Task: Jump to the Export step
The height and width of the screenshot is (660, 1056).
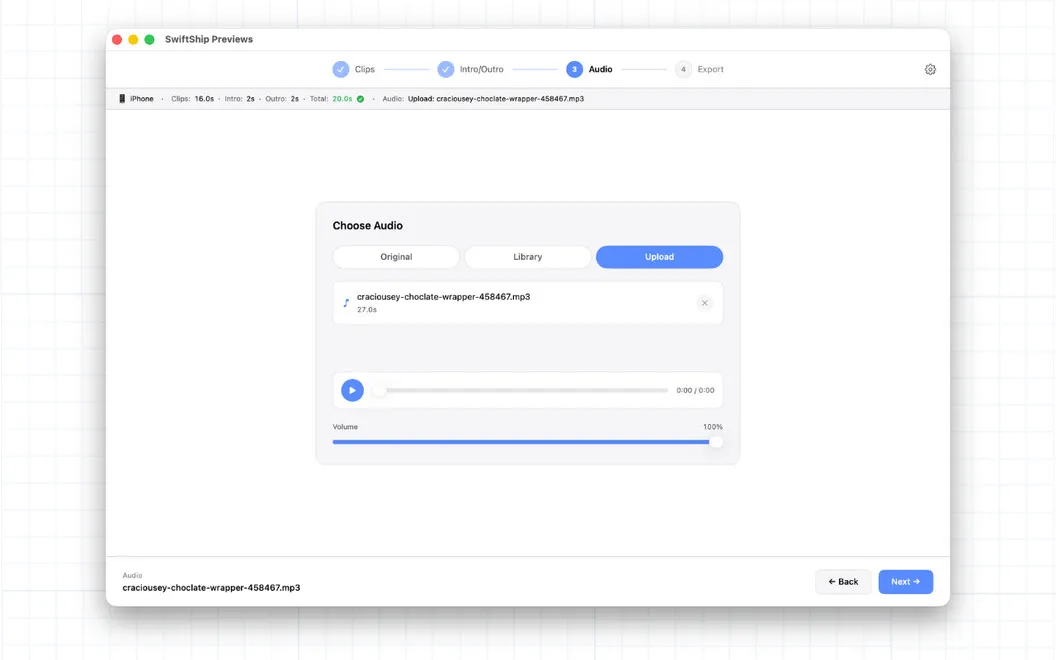Action: [699, 69]
